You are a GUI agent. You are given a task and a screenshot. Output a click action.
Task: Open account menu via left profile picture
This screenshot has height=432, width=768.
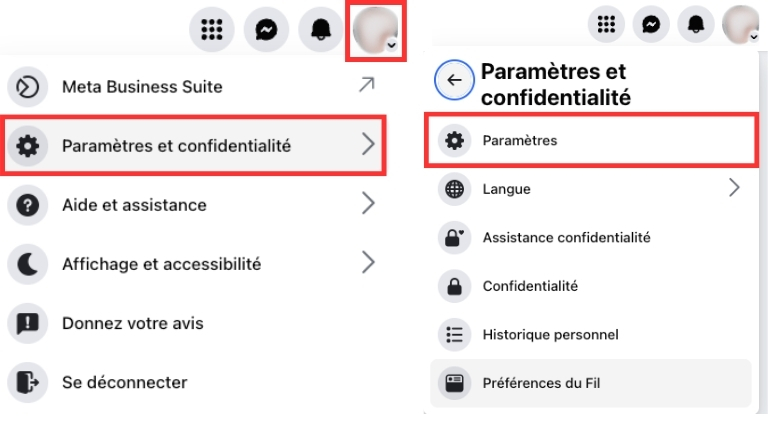(x=375, y=30)
